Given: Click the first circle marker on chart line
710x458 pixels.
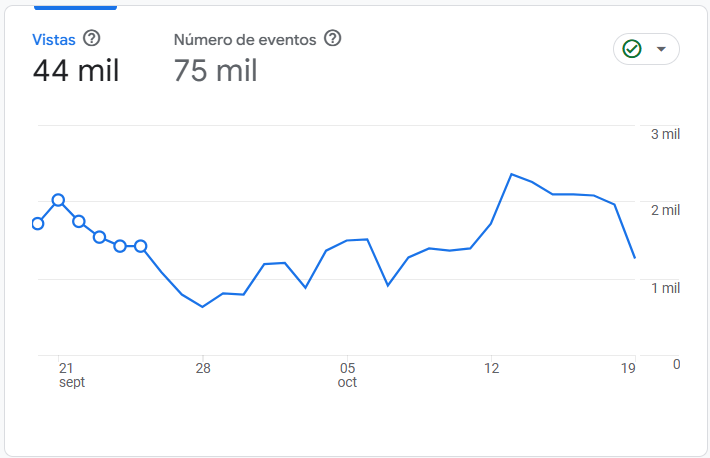Looking at the screenshot, I should [38, 224].
